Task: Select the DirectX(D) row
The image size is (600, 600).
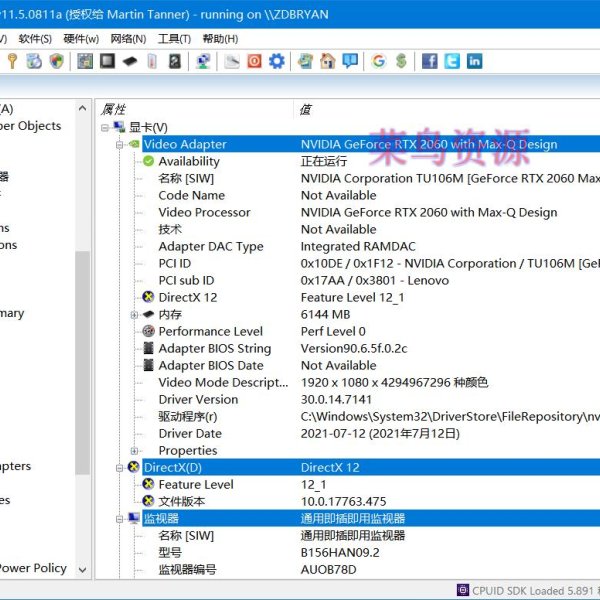Action: tap(371, 467)
